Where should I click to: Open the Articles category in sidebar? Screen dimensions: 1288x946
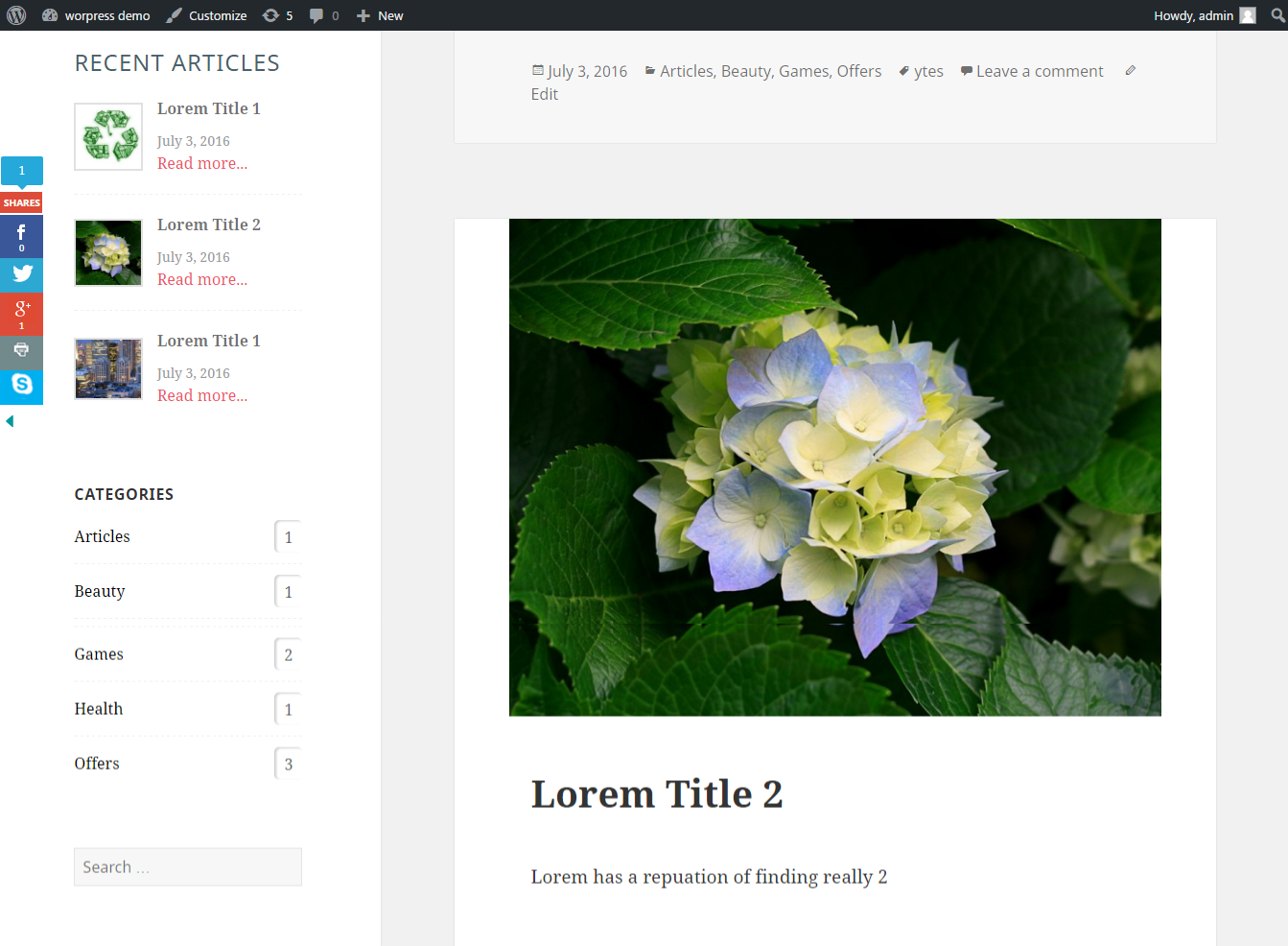[x=102, y=536]
